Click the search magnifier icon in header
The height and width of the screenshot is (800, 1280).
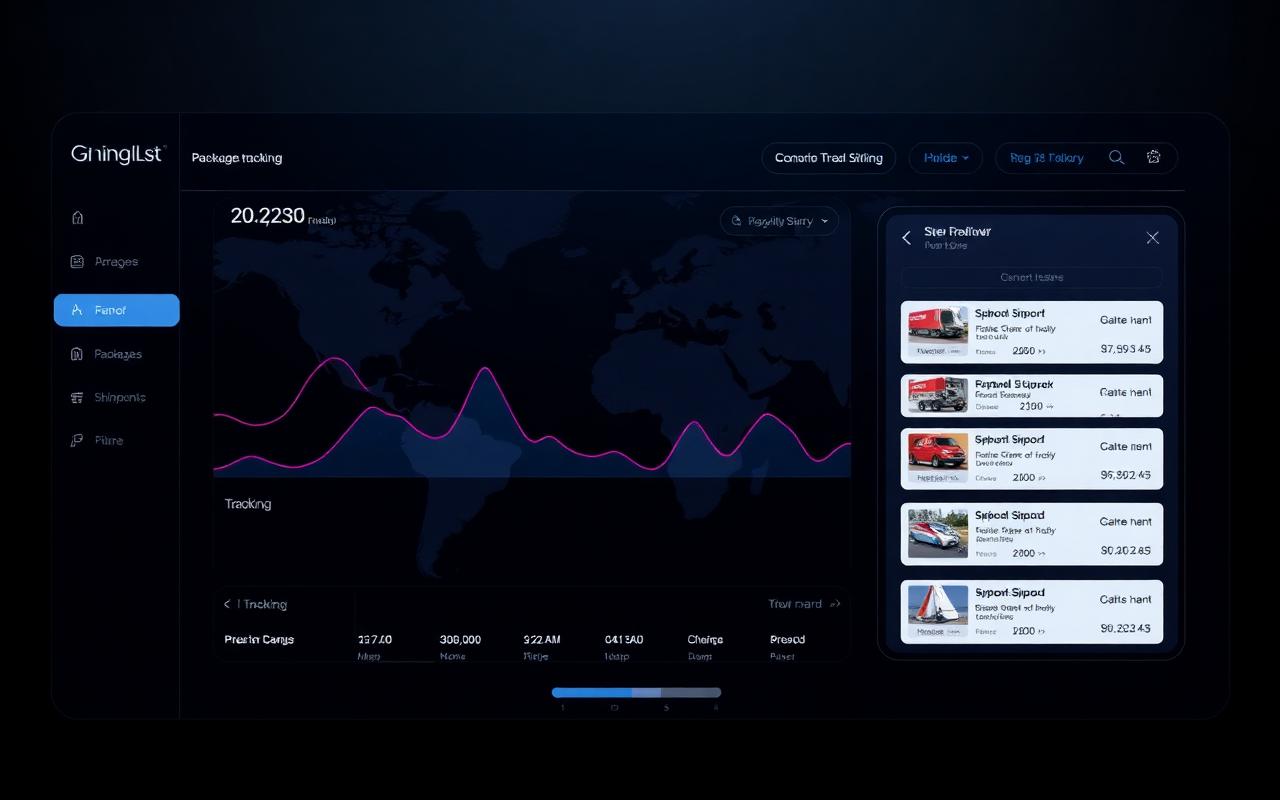(1117, 157)
